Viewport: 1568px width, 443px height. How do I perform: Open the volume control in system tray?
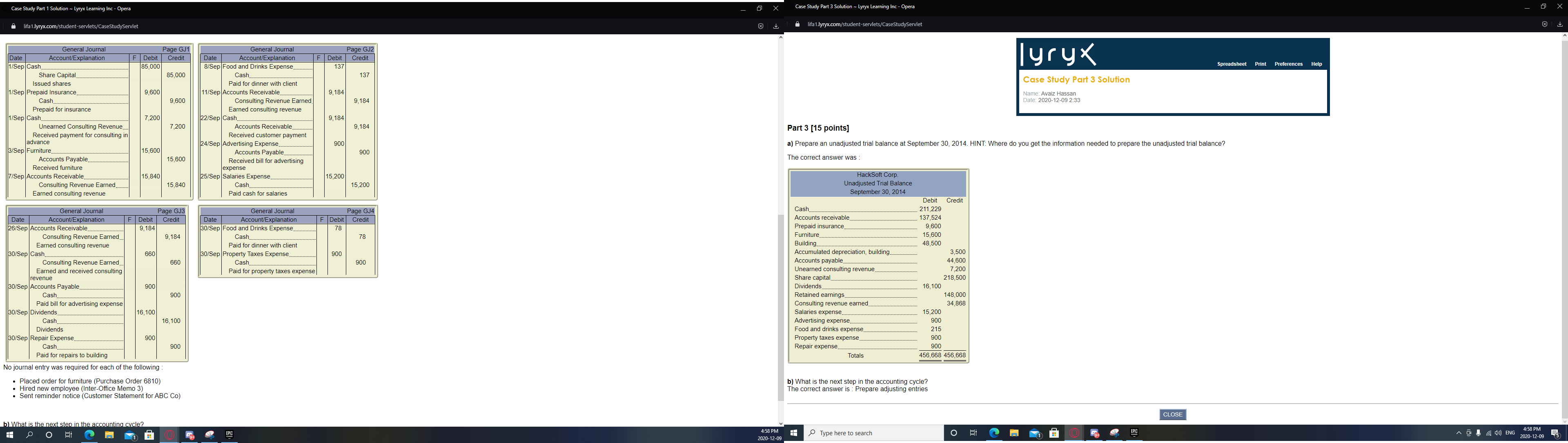click(1498, 433)
